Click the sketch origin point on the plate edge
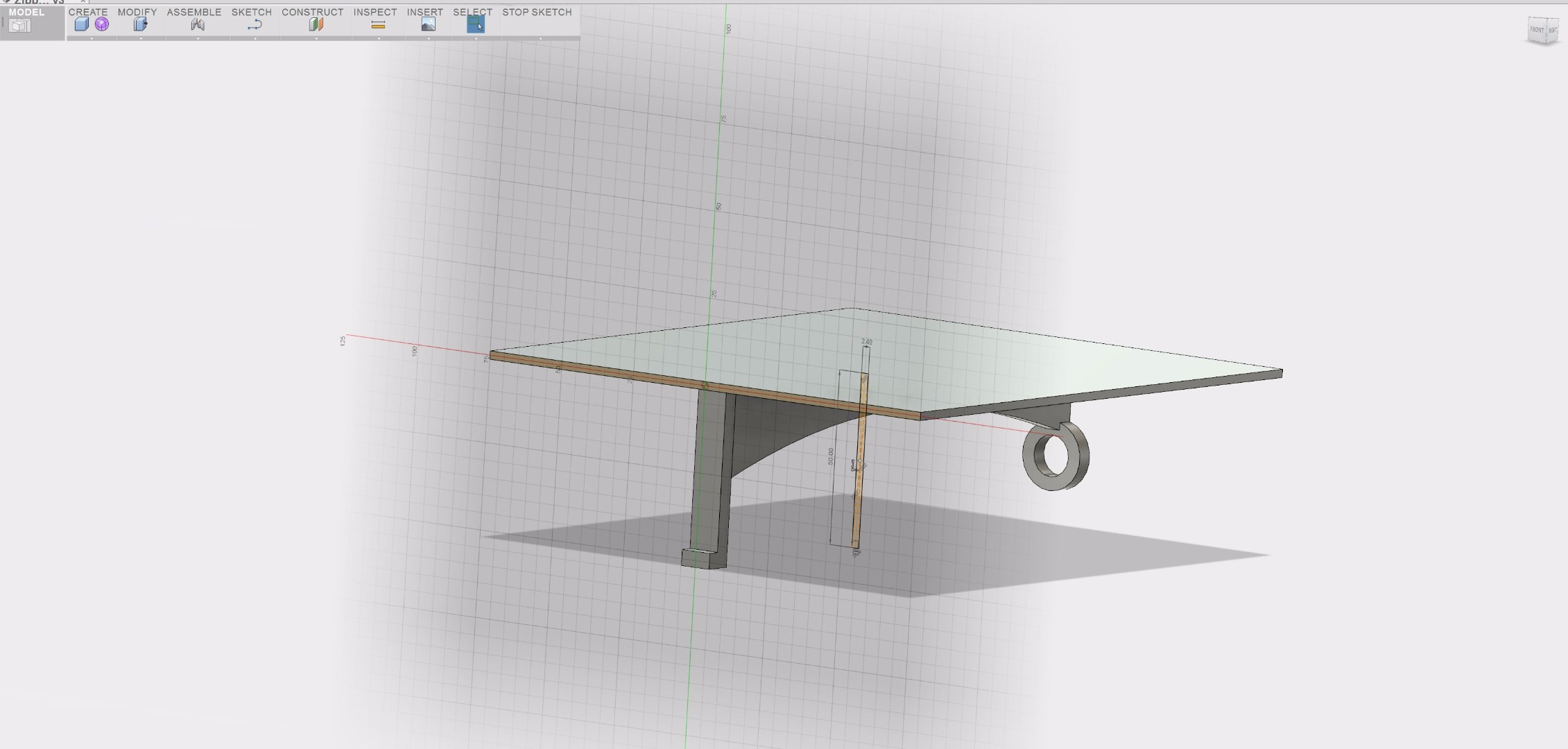The image size is (1568, 749). pyautogui.click(x=705, y=386)
